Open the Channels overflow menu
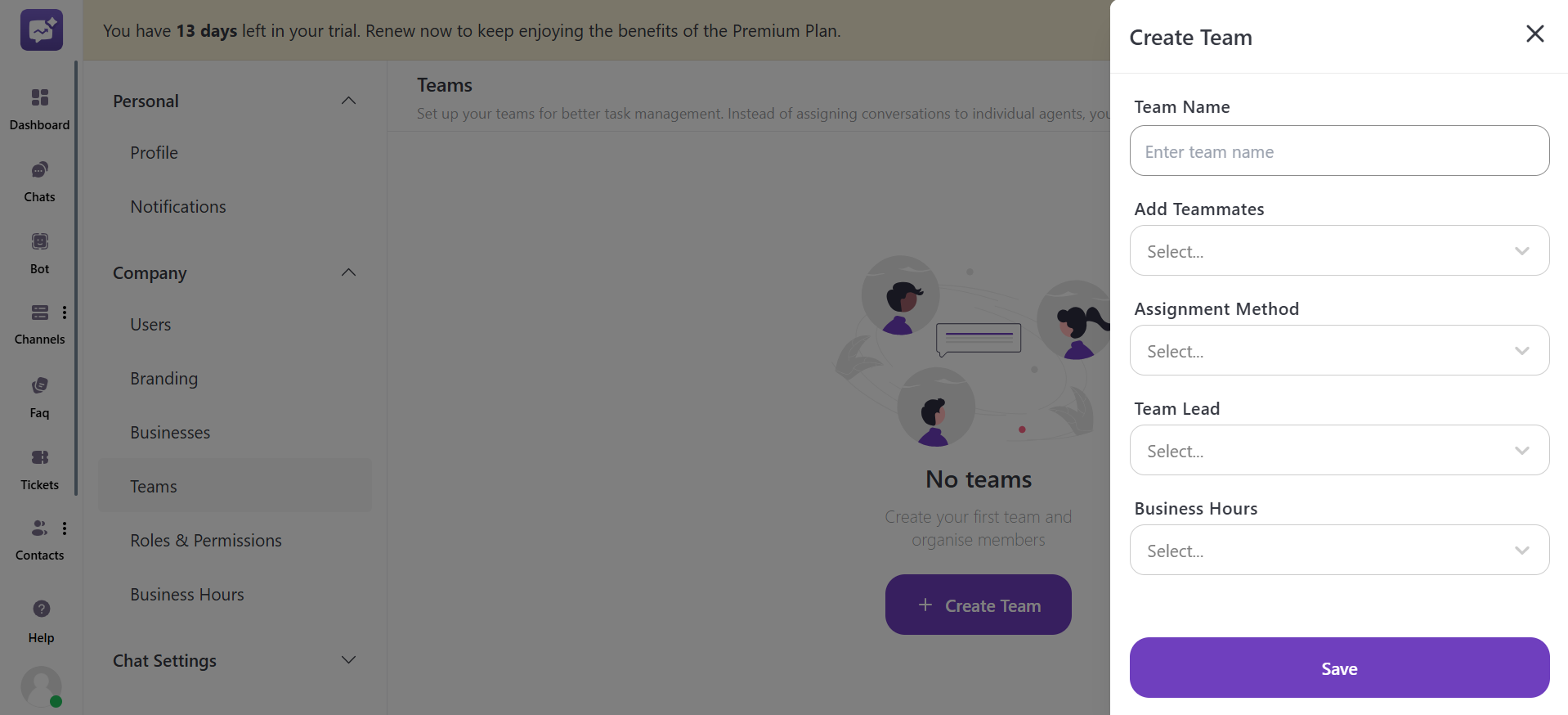The width and height of the screenshot is (1568, 715). point(65,312)
